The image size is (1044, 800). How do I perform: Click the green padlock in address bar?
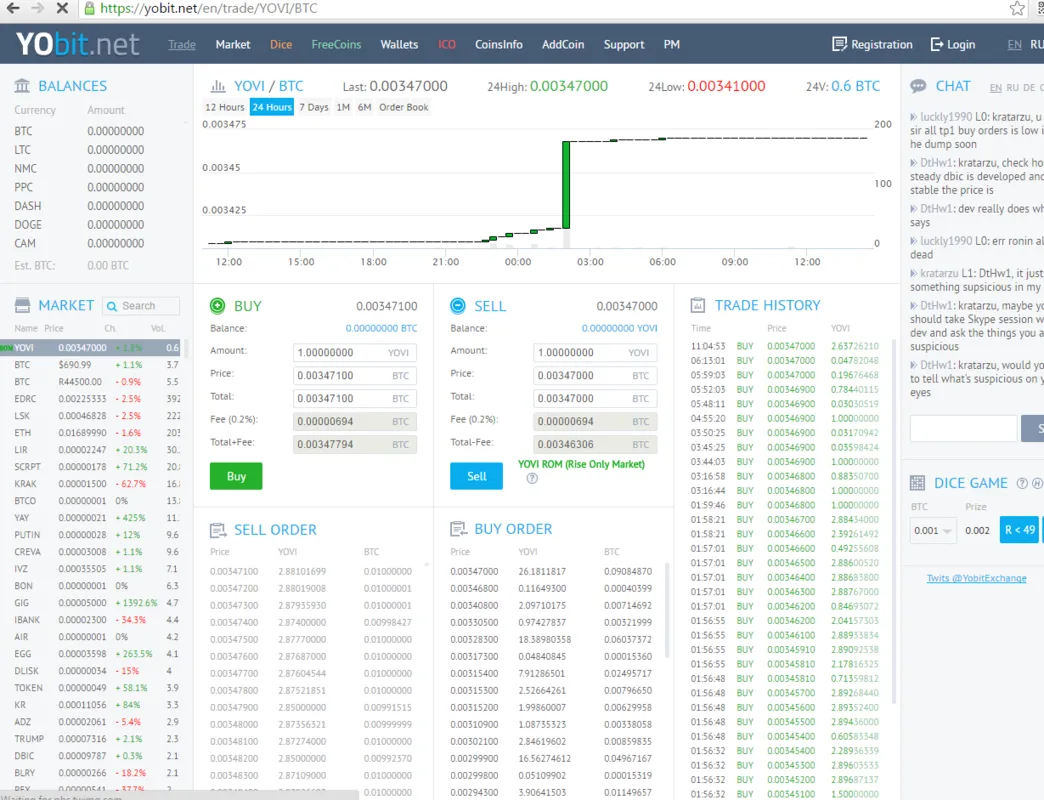click(89, 9)
